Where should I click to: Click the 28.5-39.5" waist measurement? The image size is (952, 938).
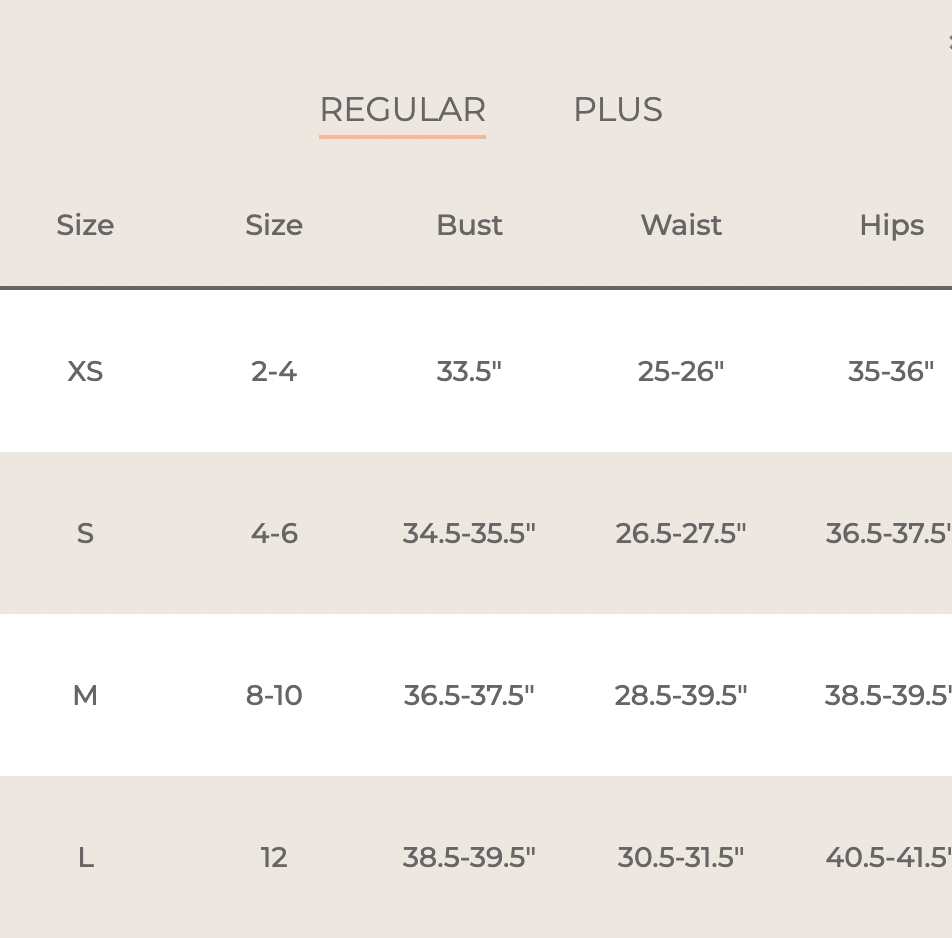point(681,695)
